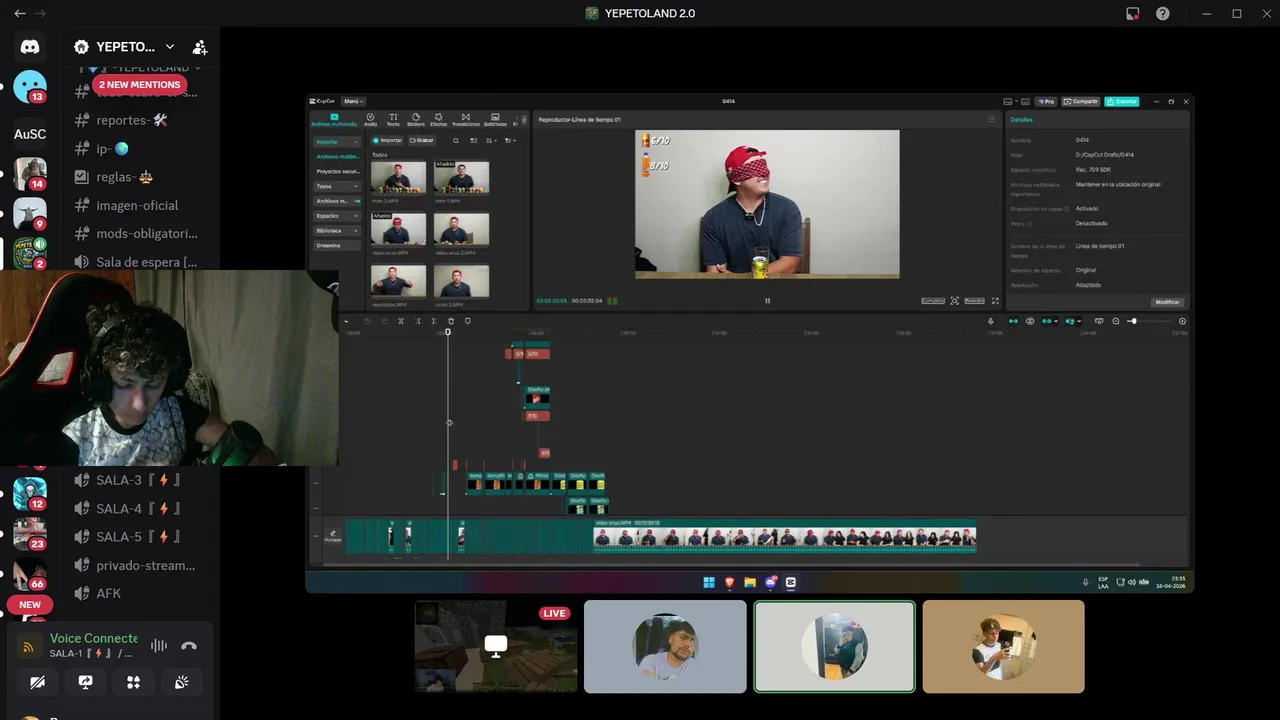Show more CapCut tabs with the arrow

523,119
